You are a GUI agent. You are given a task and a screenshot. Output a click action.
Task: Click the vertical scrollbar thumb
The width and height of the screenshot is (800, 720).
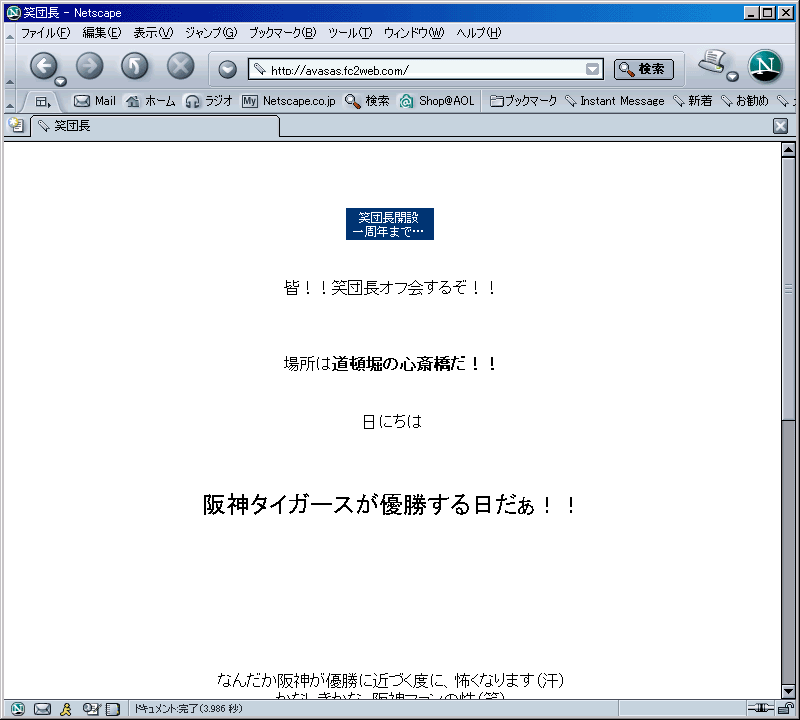tap(788, 289)
